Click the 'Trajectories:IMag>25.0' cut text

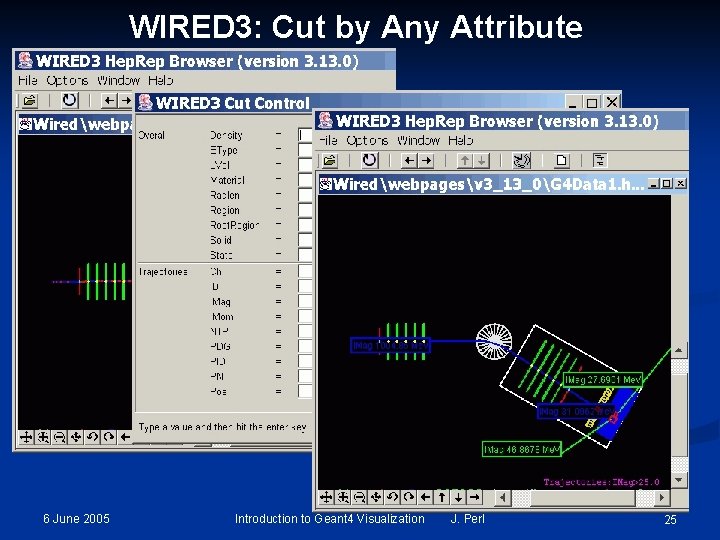(x=602, y=482)
